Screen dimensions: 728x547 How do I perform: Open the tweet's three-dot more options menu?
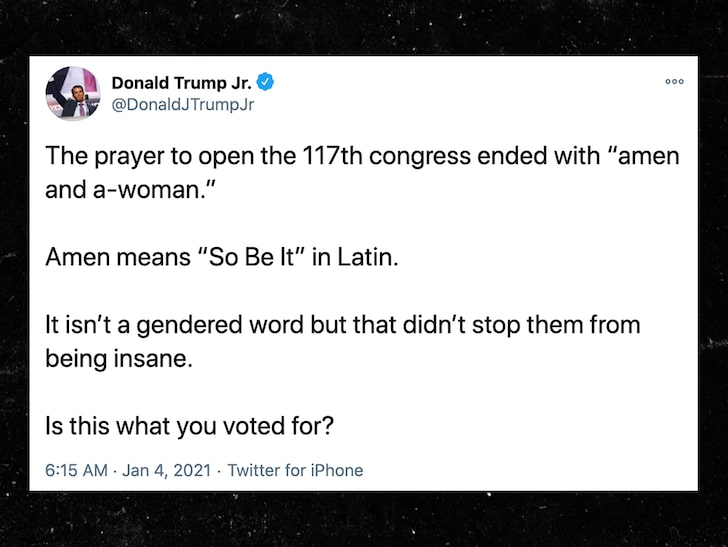point(674,81)
